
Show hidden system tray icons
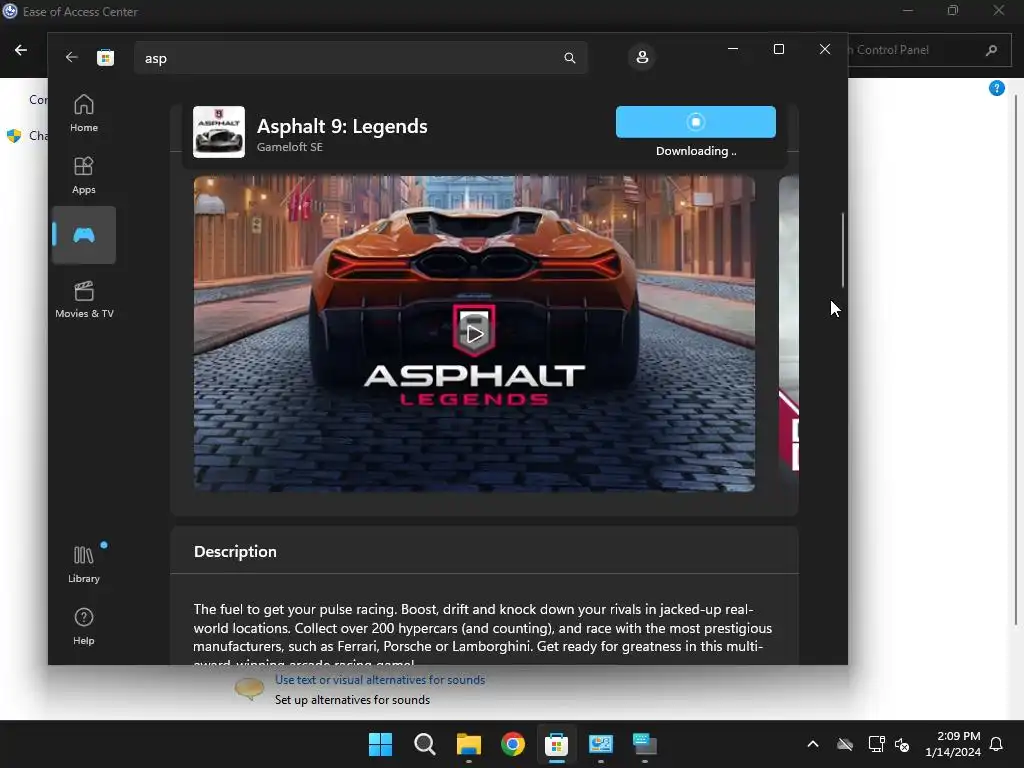[813, 744]
